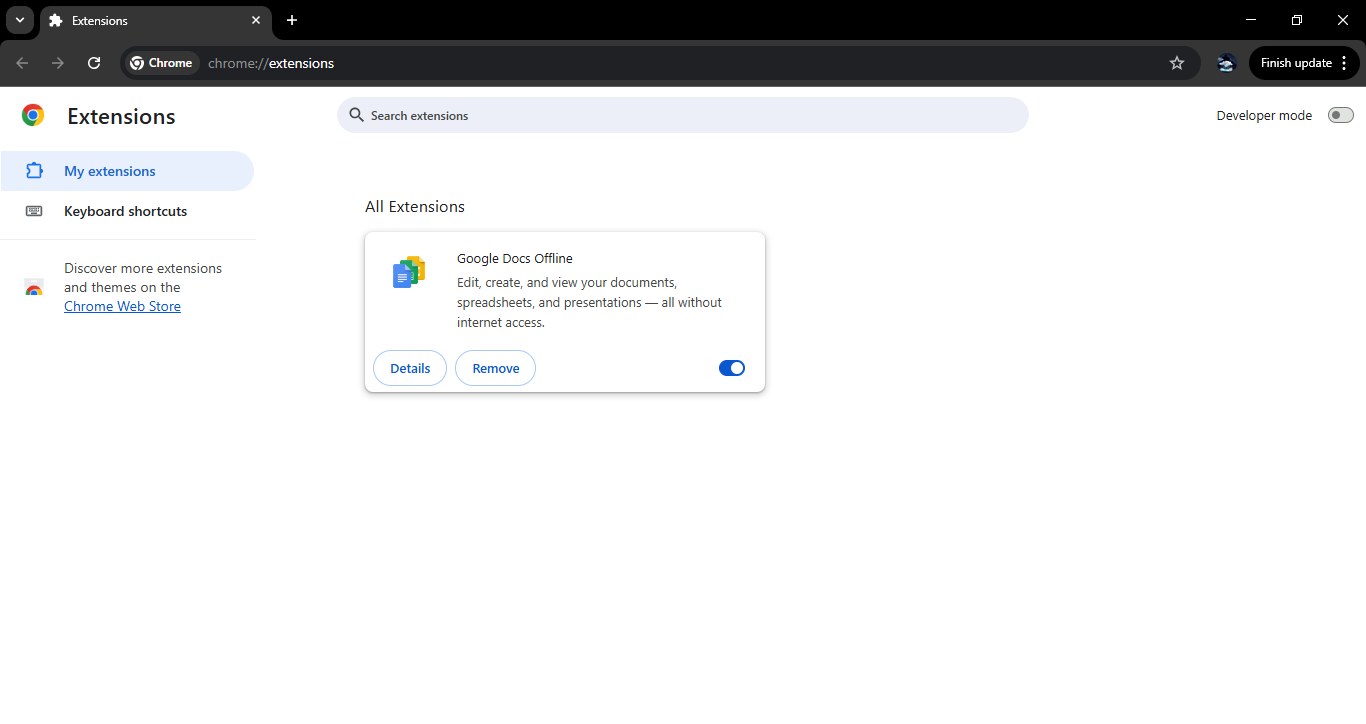Click the Chrome logo beside Extensions title

(33, 116)
